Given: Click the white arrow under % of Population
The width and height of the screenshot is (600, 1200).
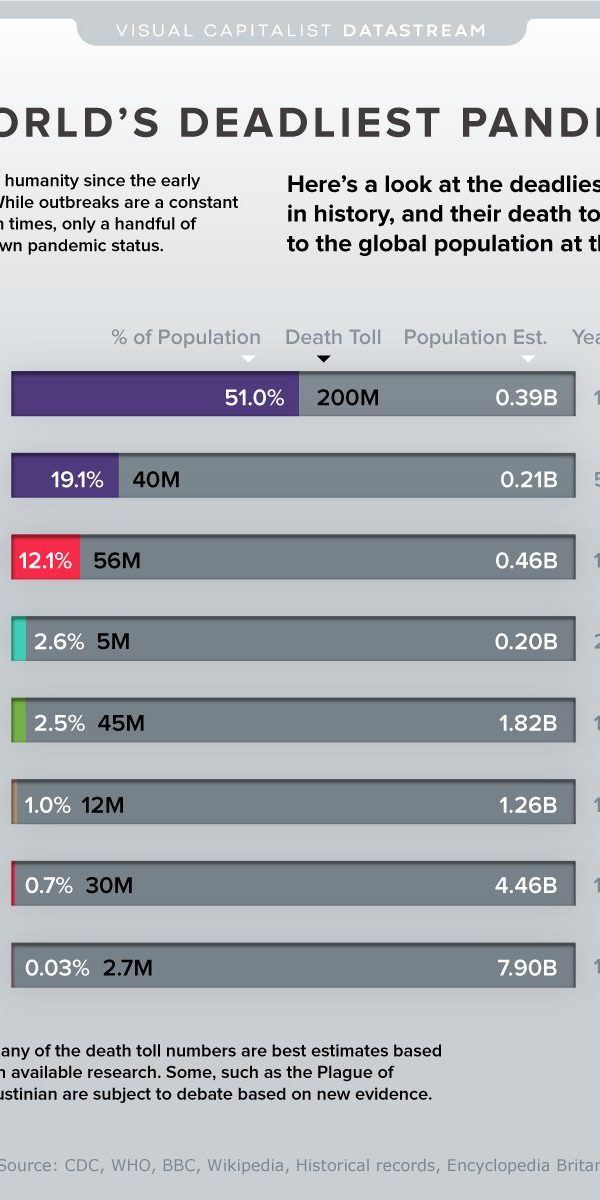Looking at the screenshot, I should 249,359.
